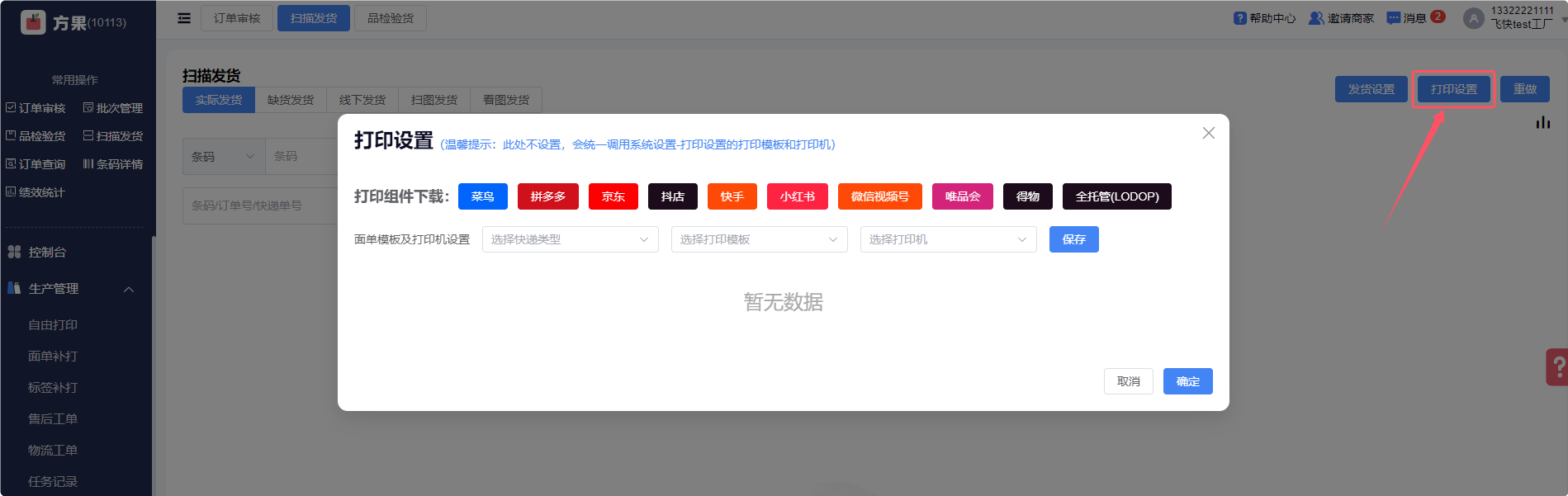Open the 选择快递类型 dropdown
Image resolution: width=1568 pixels, height=496 pixels.
[x=571, y=239]
